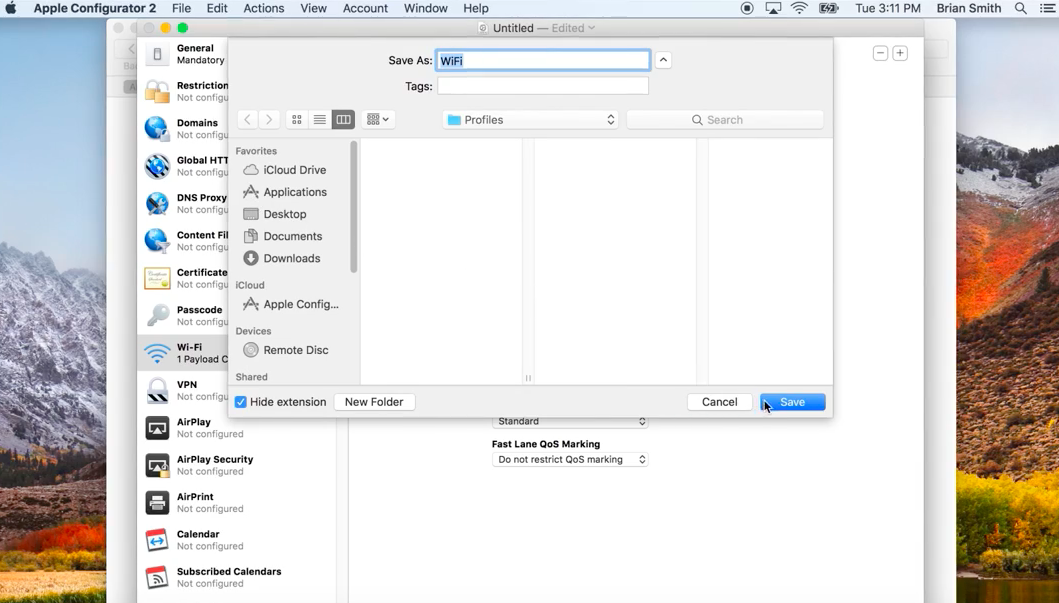Screen dimensions: 1059x603
Task: Select the General payload icon
Action: click(x=157, y=54)
